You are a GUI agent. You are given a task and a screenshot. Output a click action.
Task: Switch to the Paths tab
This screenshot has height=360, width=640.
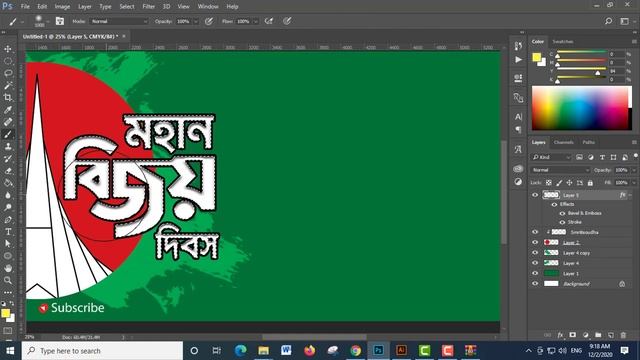589,142
